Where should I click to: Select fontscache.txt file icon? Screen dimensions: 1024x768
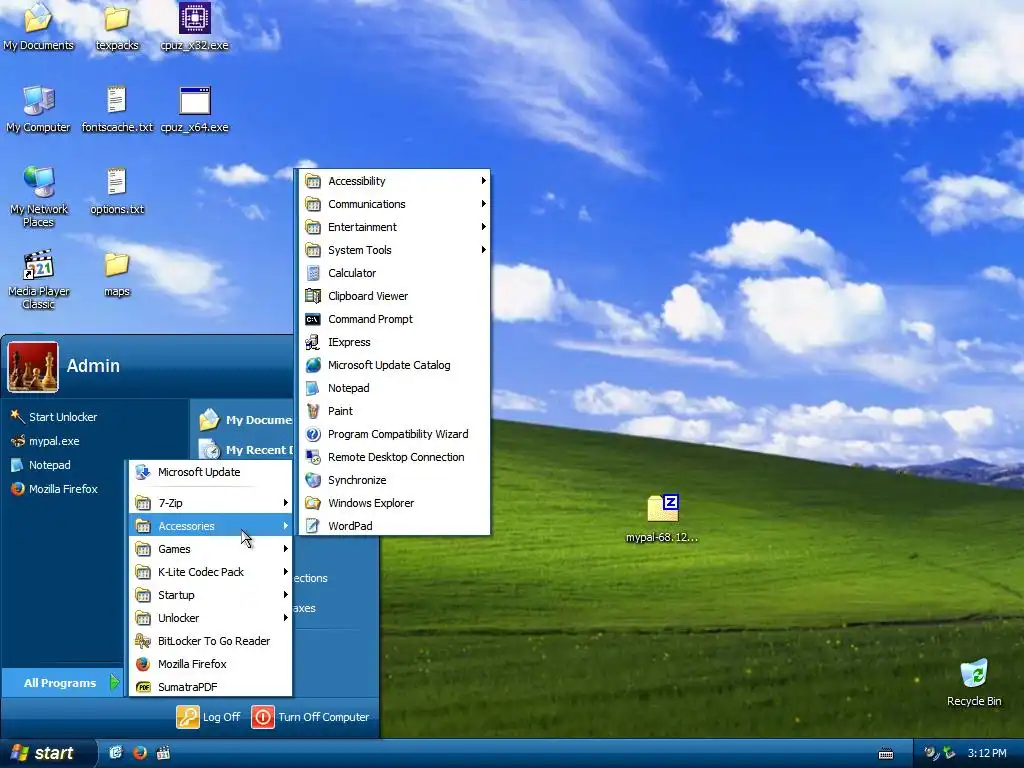117,109
